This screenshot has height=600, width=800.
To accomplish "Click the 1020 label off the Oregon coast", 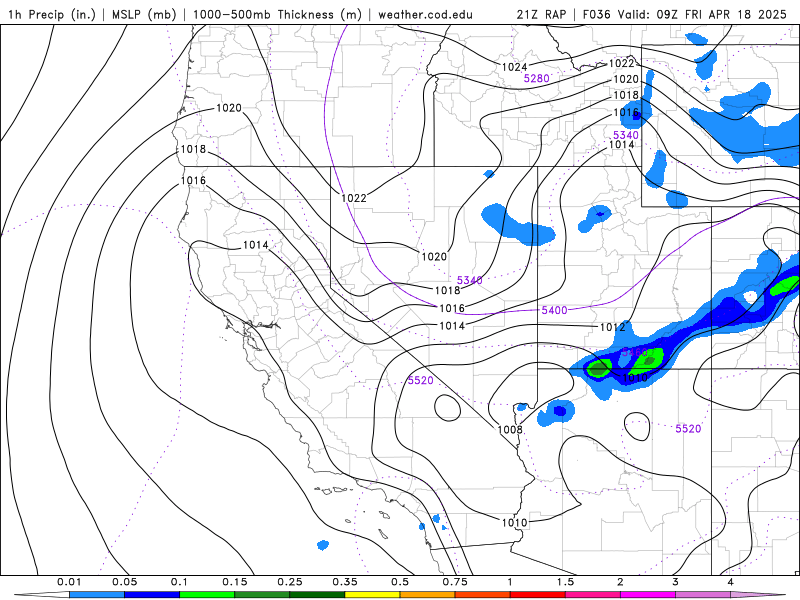I will click(x=229, y=108).
